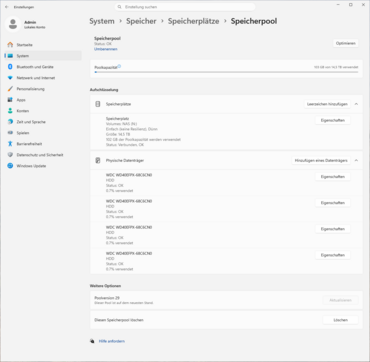The image size is (370, 362).
Task: Click the Einstellung suchen search field
Action: coord(185,7)
